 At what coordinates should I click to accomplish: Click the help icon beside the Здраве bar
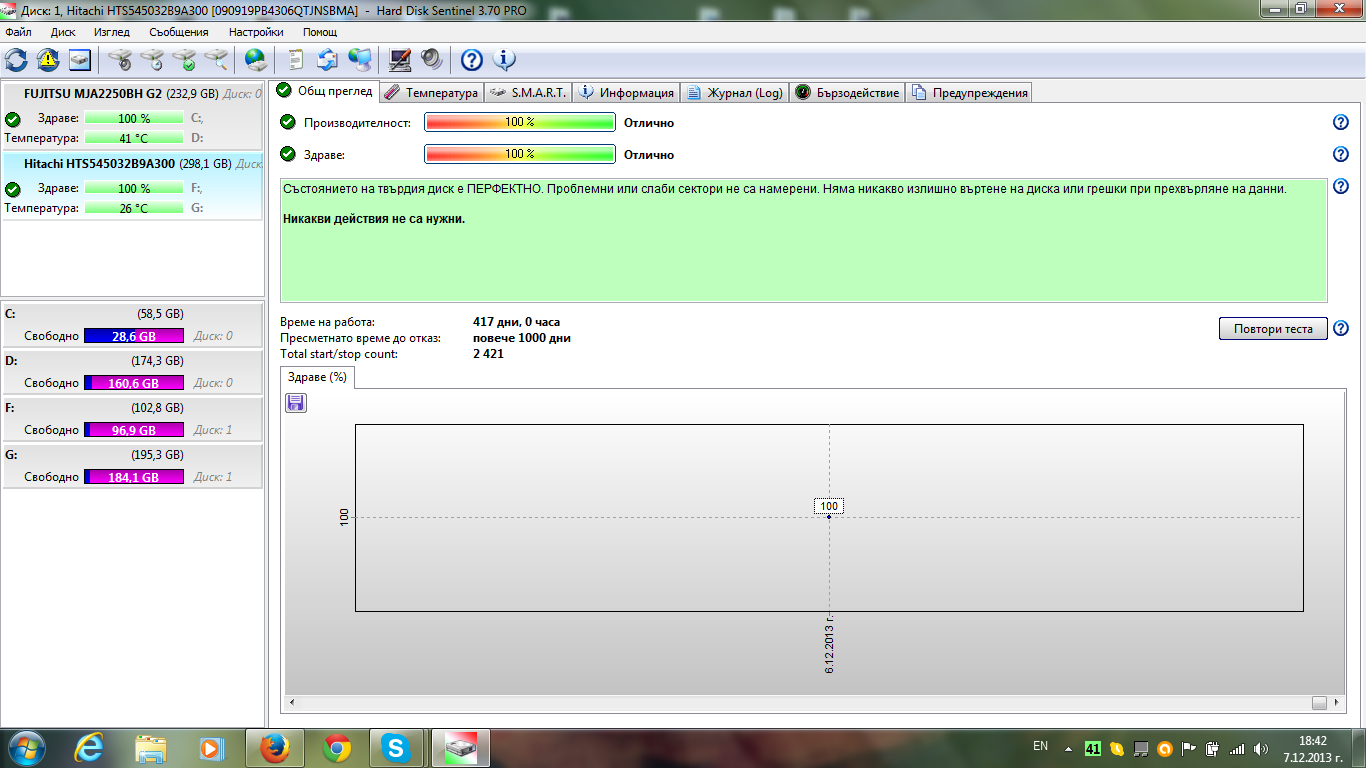pos(1341,154)
